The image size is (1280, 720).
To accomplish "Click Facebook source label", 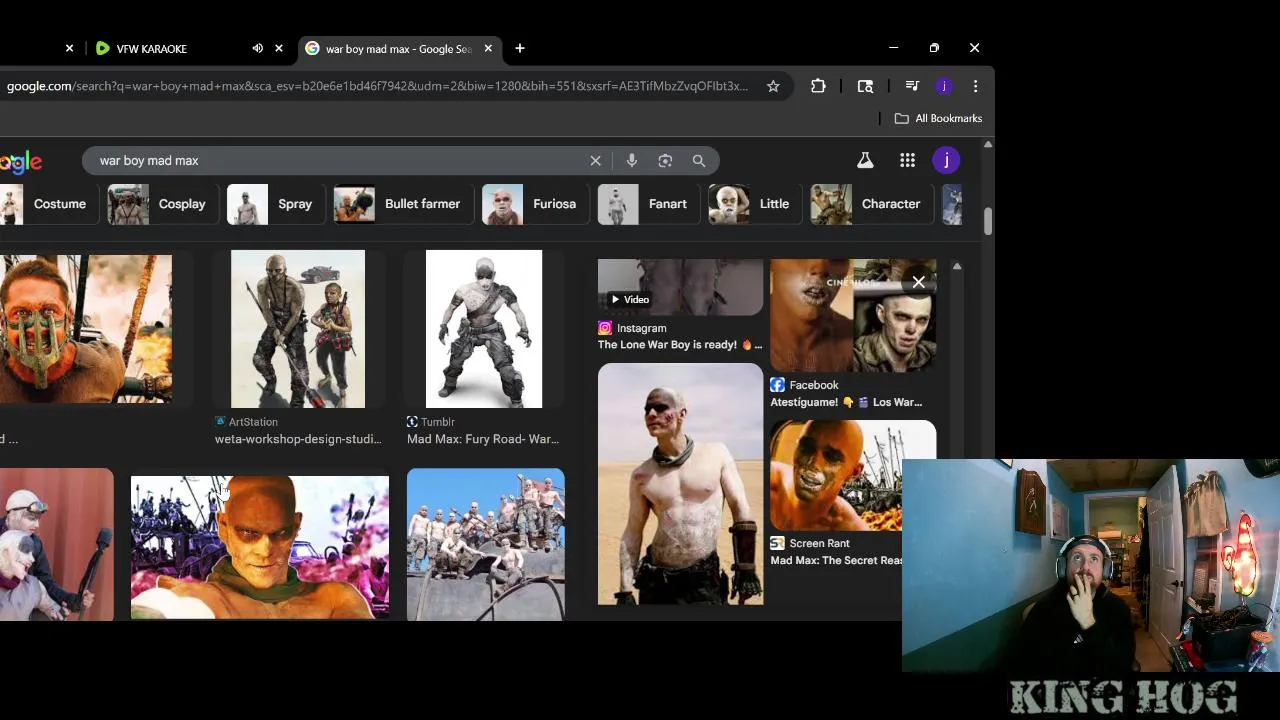I will click(814, 385).
